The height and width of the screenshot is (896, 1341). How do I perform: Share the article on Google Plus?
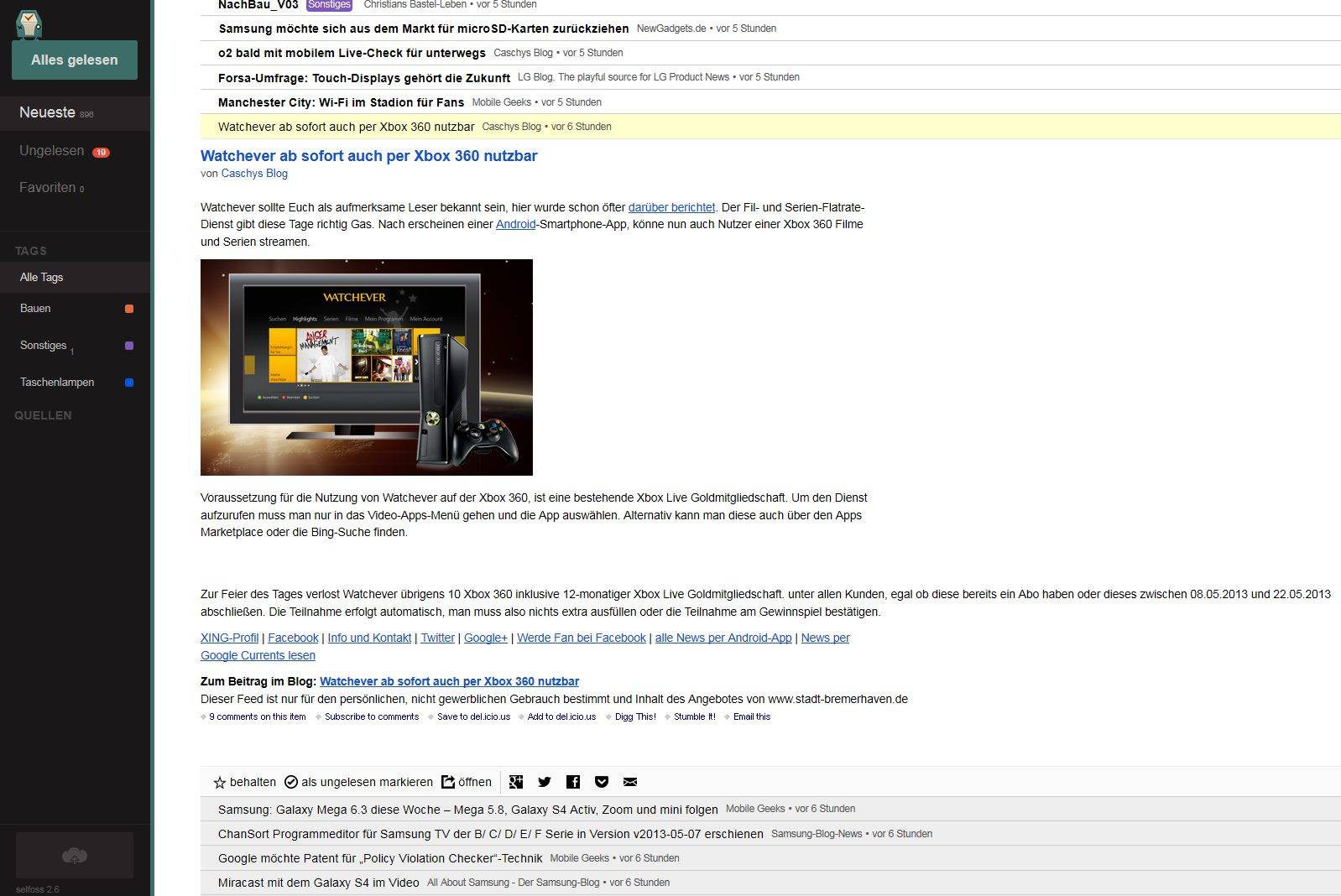click(516, 782)
